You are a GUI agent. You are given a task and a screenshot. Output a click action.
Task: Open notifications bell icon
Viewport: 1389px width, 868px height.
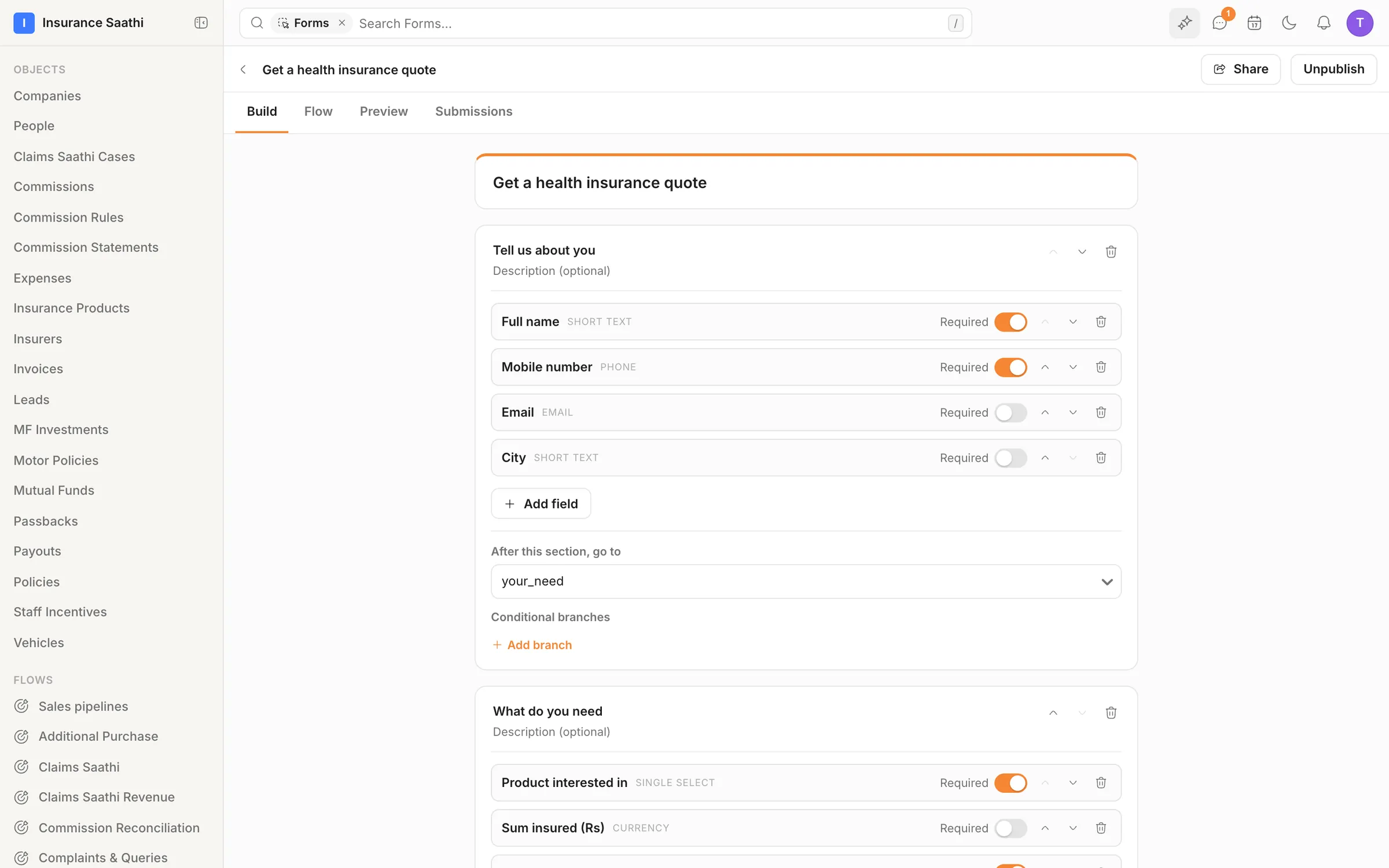pos(1324,23)
